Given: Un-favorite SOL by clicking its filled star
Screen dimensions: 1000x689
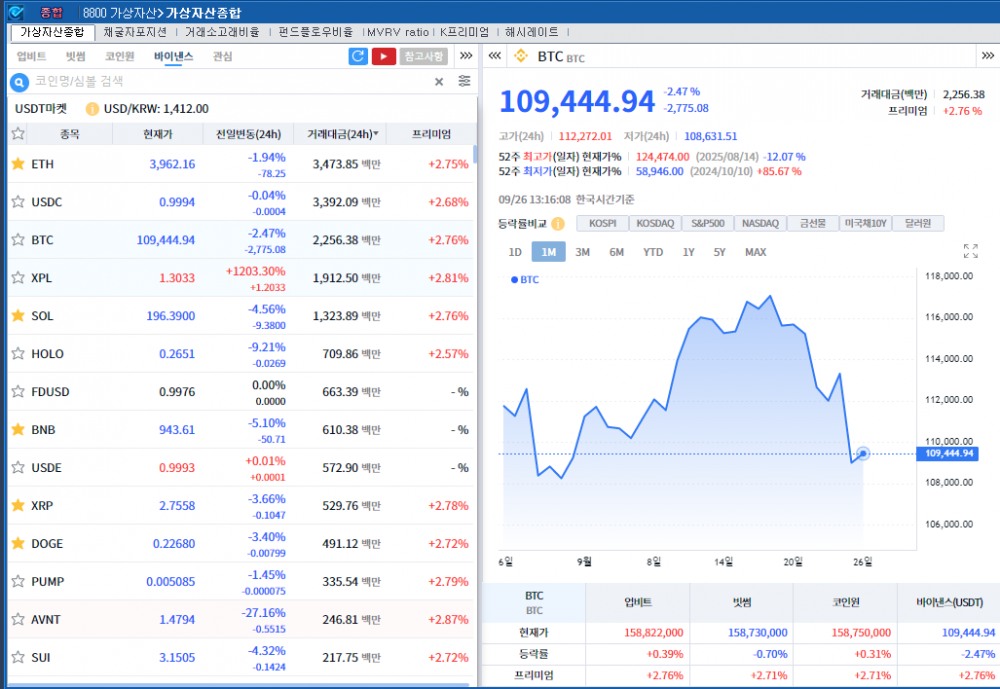Looking at the screenshot, I should [17, 315].
